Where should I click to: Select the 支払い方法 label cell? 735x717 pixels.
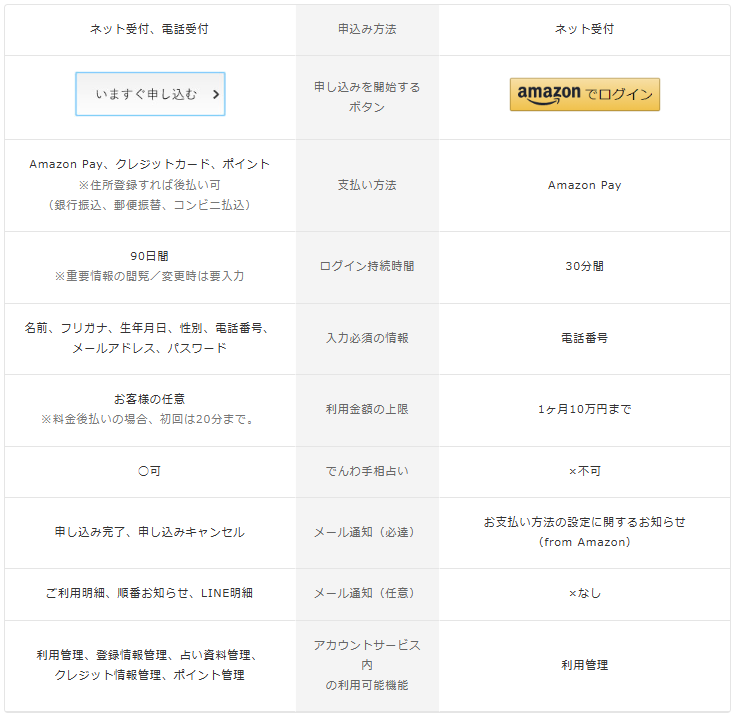[x=367, y=185]
